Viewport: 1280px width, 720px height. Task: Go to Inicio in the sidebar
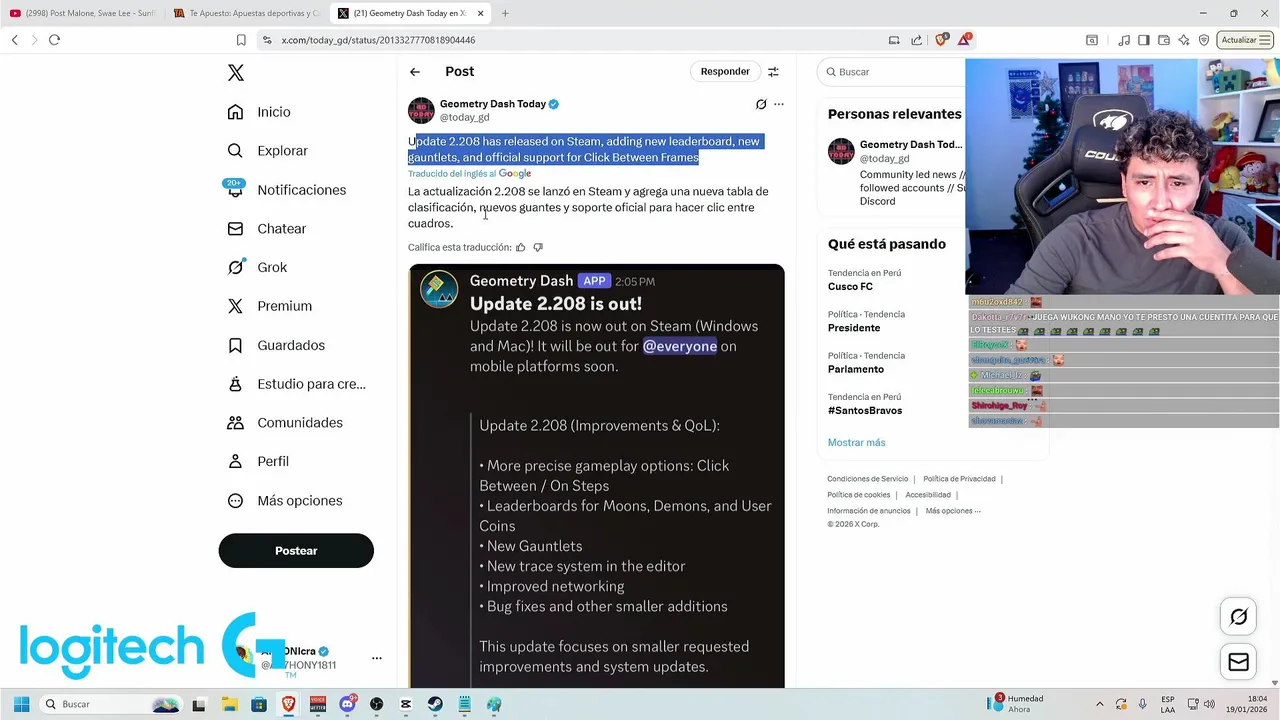click(259, 112)
